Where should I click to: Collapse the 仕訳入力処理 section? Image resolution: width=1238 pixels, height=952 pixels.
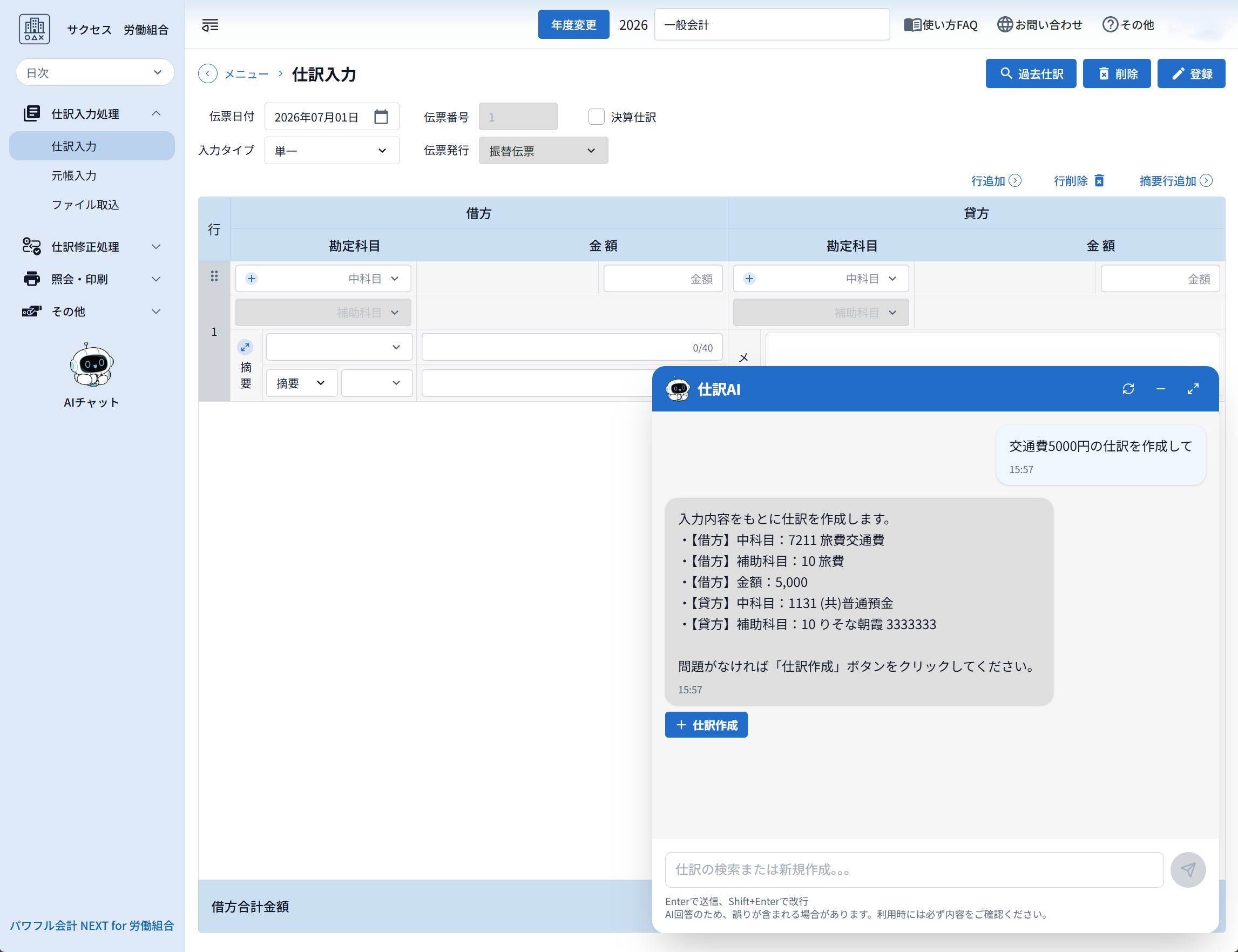[157, 113]
